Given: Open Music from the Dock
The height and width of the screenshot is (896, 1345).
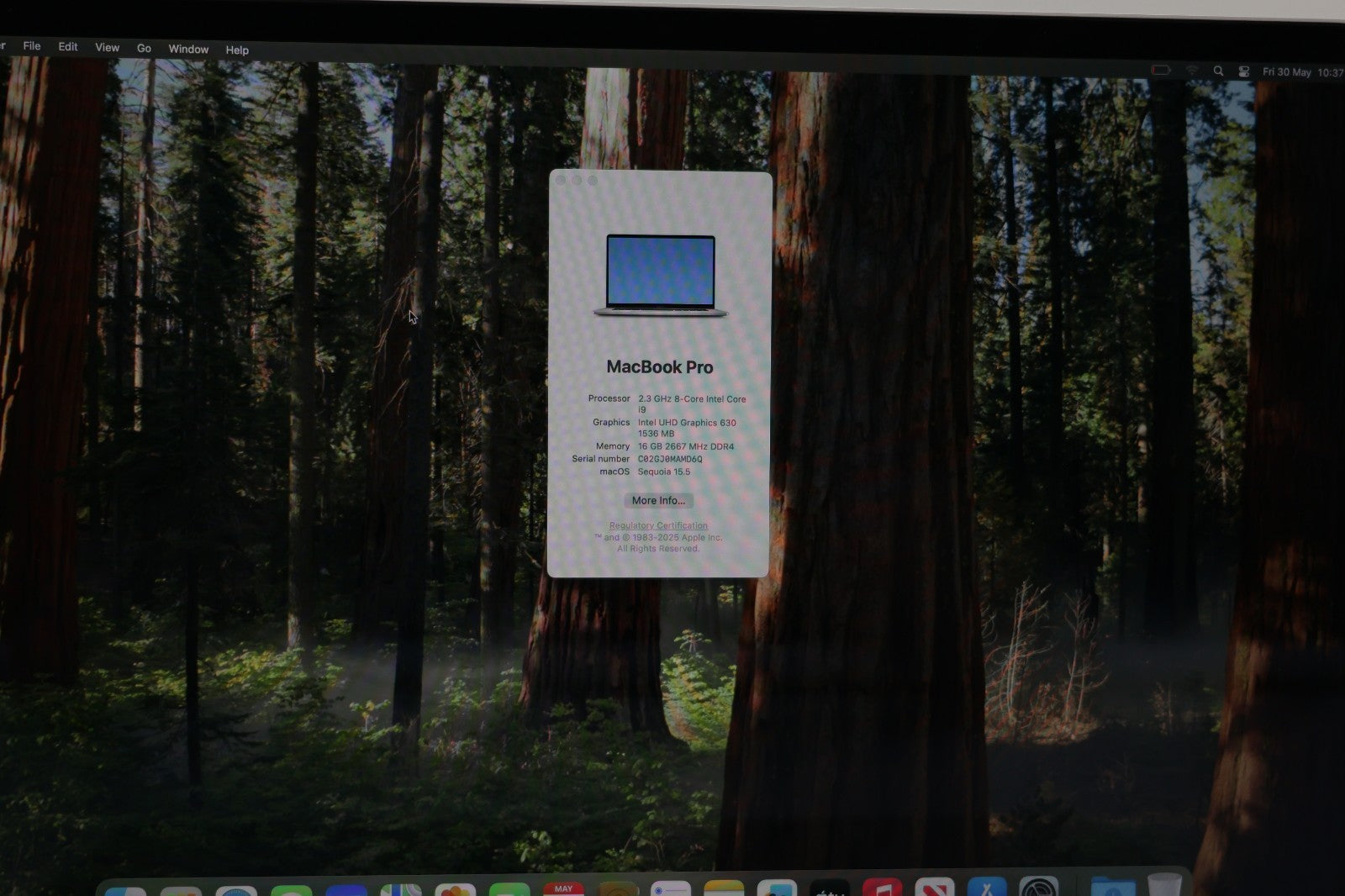Looking at the screenshot, I should click(x=882, y=888).
